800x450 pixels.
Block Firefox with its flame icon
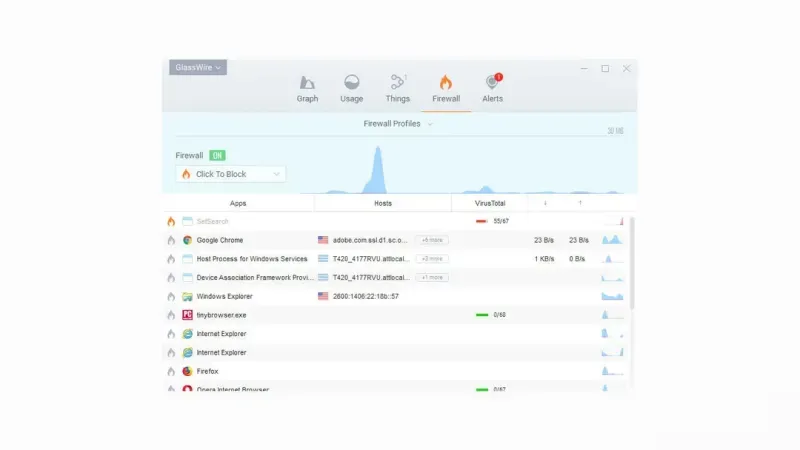point(171,371)
